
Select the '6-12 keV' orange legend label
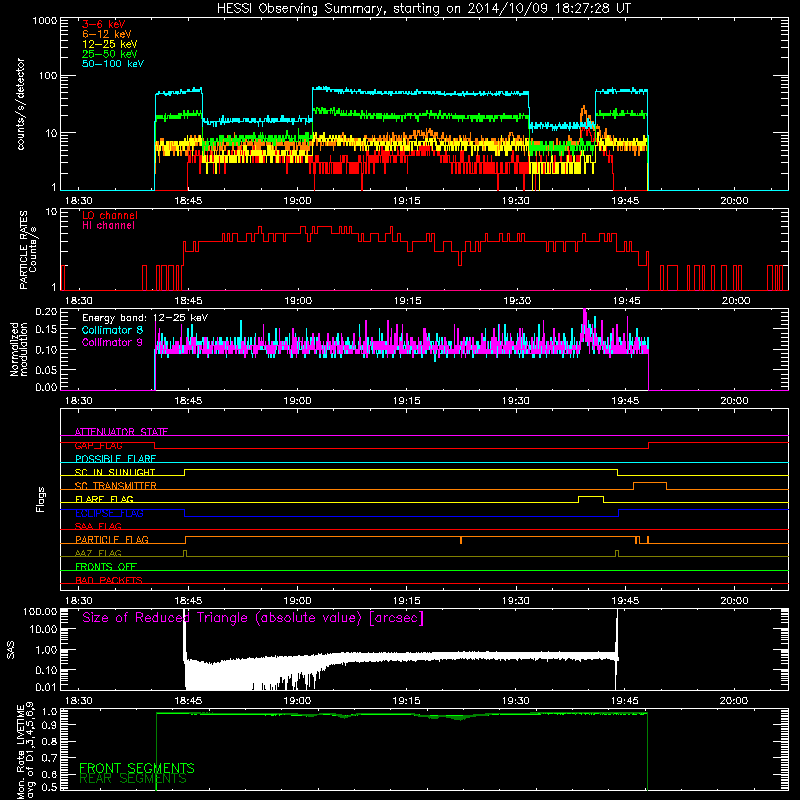pyautogui.click(x=106, y=34)
